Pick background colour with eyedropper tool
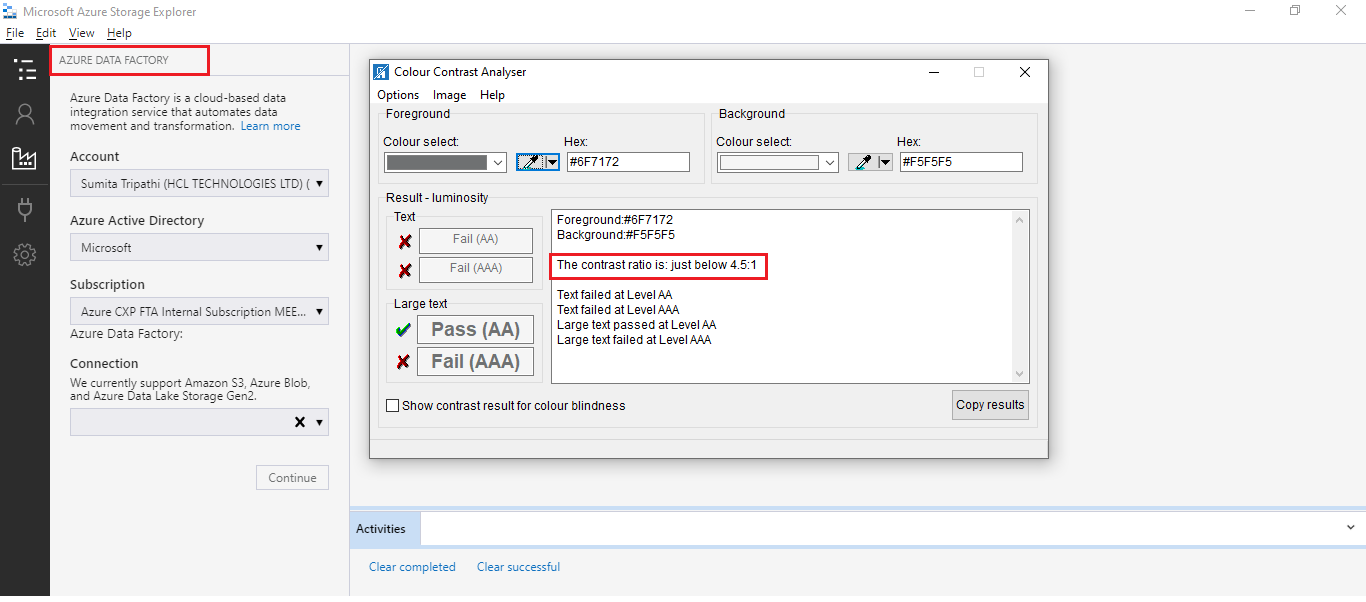 pos(861,162)
